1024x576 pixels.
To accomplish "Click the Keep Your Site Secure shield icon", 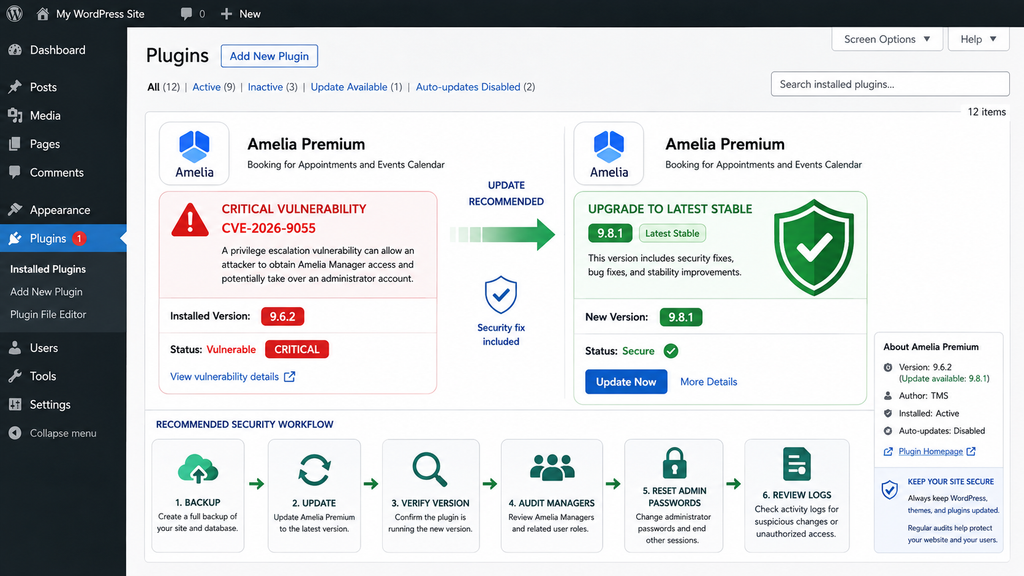I will 889,490.
